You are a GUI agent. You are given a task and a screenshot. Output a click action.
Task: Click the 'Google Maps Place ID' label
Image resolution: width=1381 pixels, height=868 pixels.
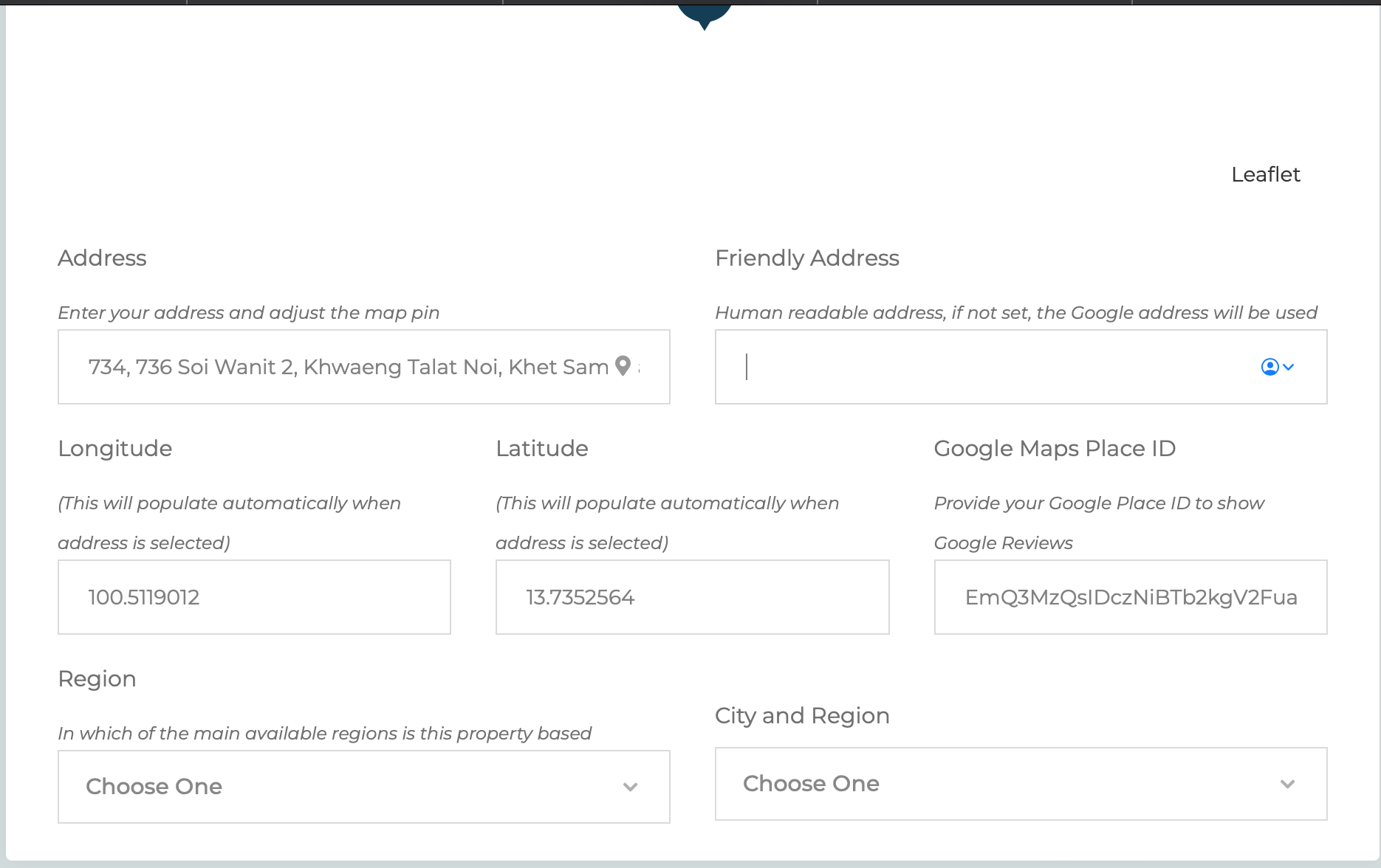point(1054,449)
